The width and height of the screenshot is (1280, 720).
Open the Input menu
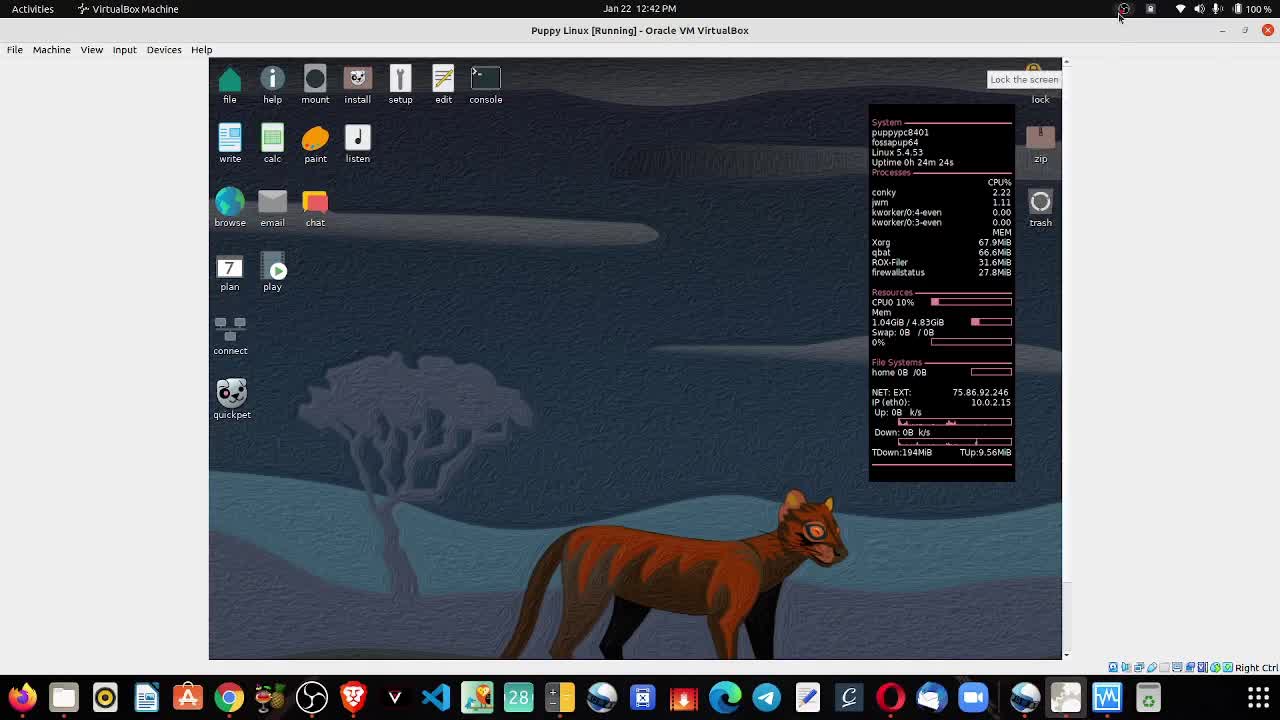(124, 49)
